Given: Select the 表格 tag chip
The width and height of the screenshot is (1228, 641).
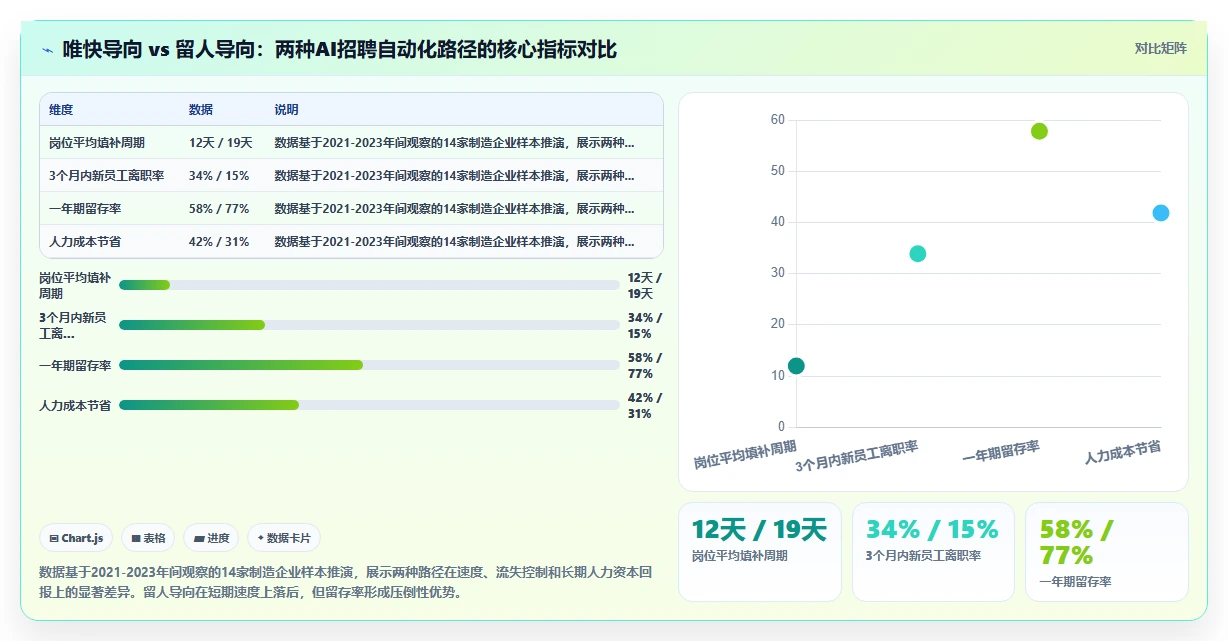Looking at the screenshot, I should click(148, 538).
